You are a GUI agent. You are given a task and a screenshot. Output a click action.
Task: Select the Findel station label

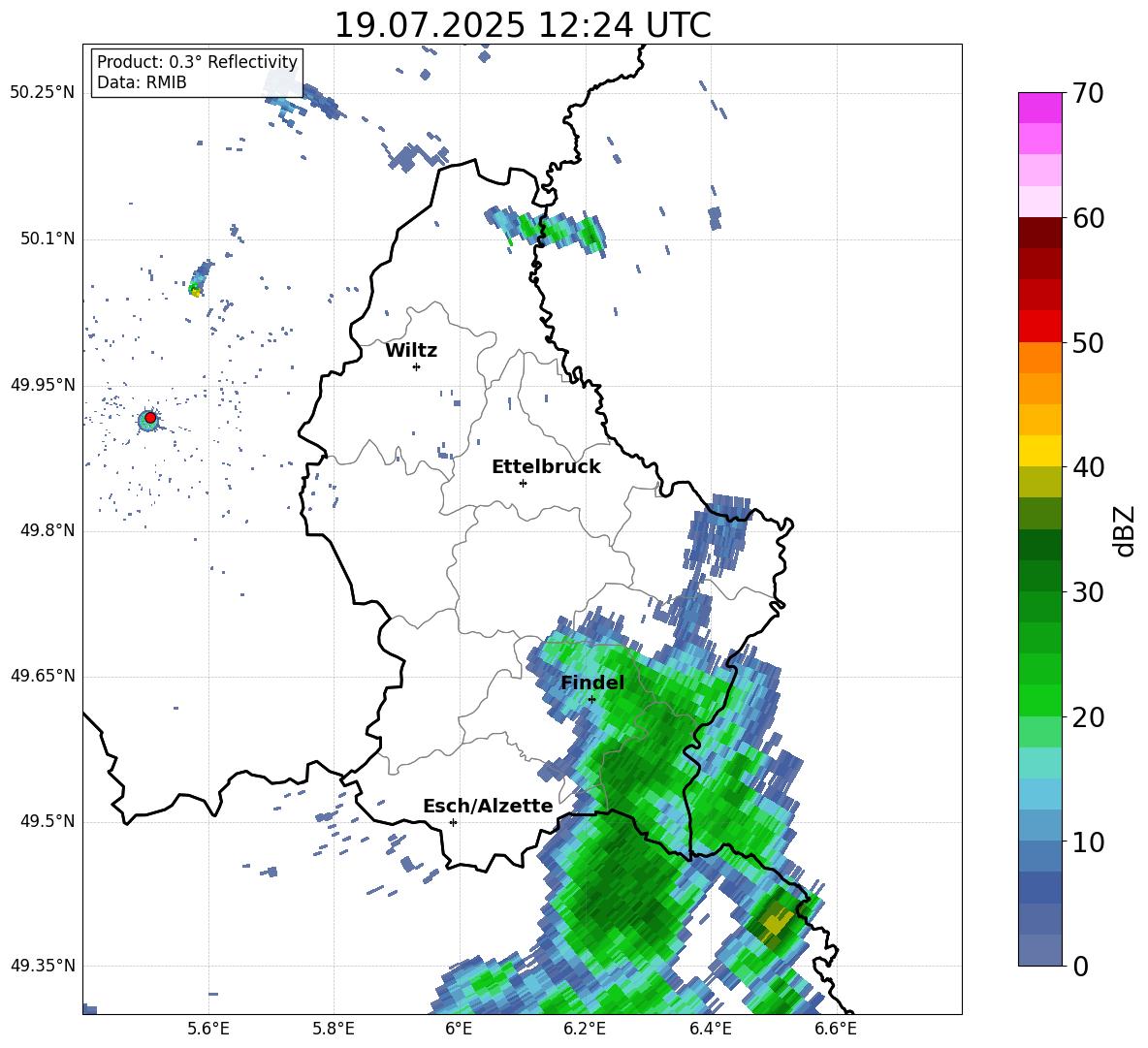click(x=592, y=683)
